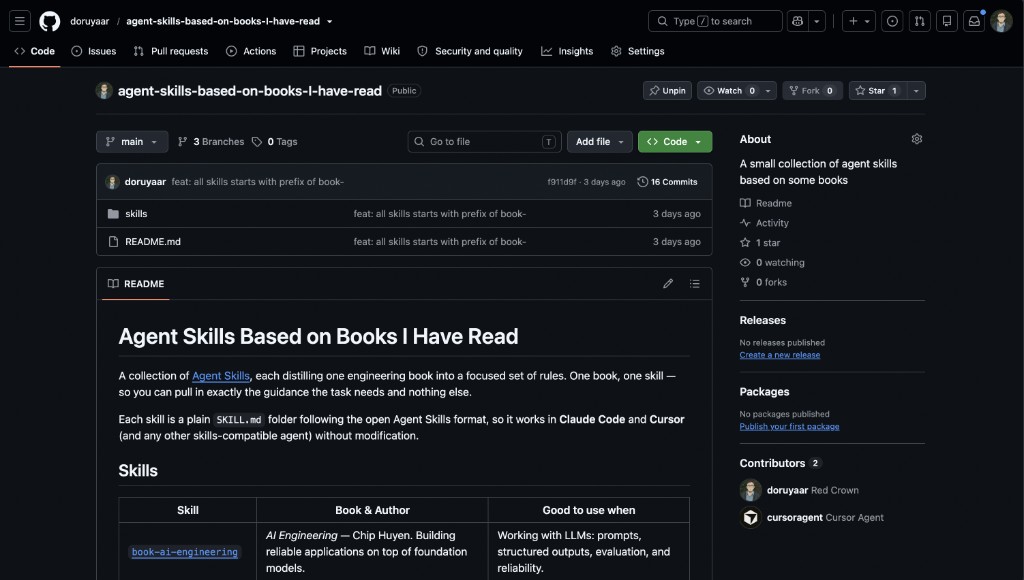Switch to the Issues tab
The image size is (1024, 580).
(x=93, y=51)
